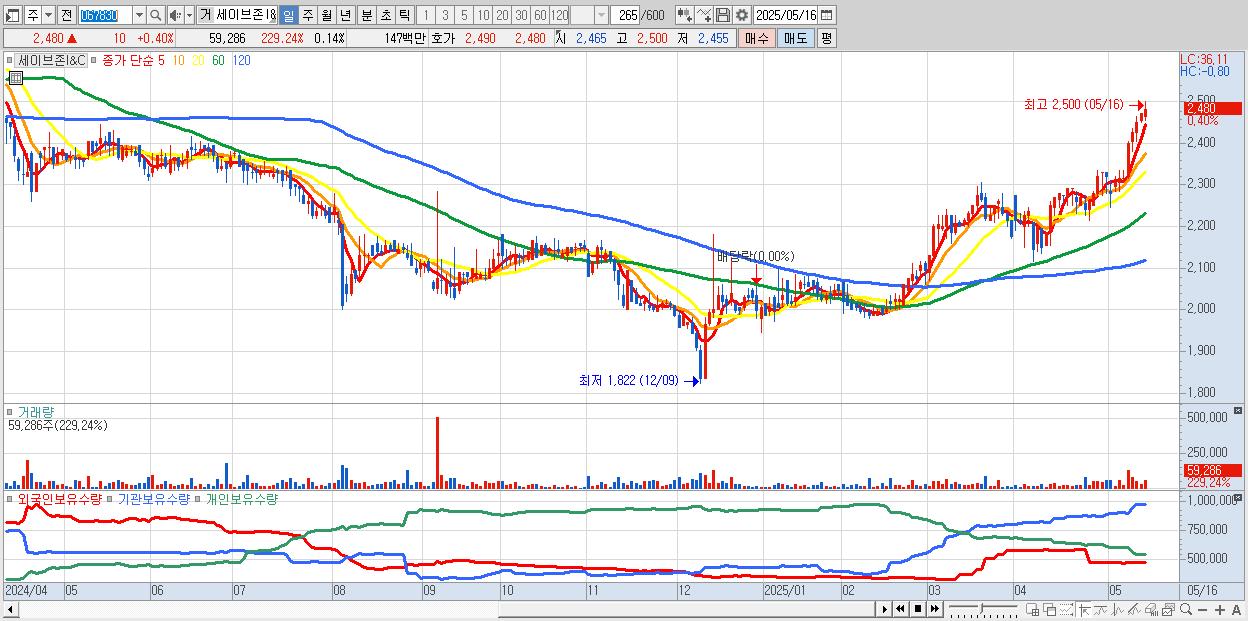Select the 3 interval button
Viewport: 1248px width, 621px height.
click(x=444, y=15)
